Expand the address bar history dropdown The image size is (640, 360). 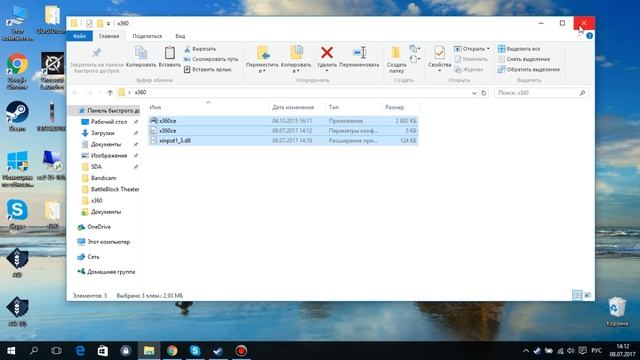(x=474, y=93)
